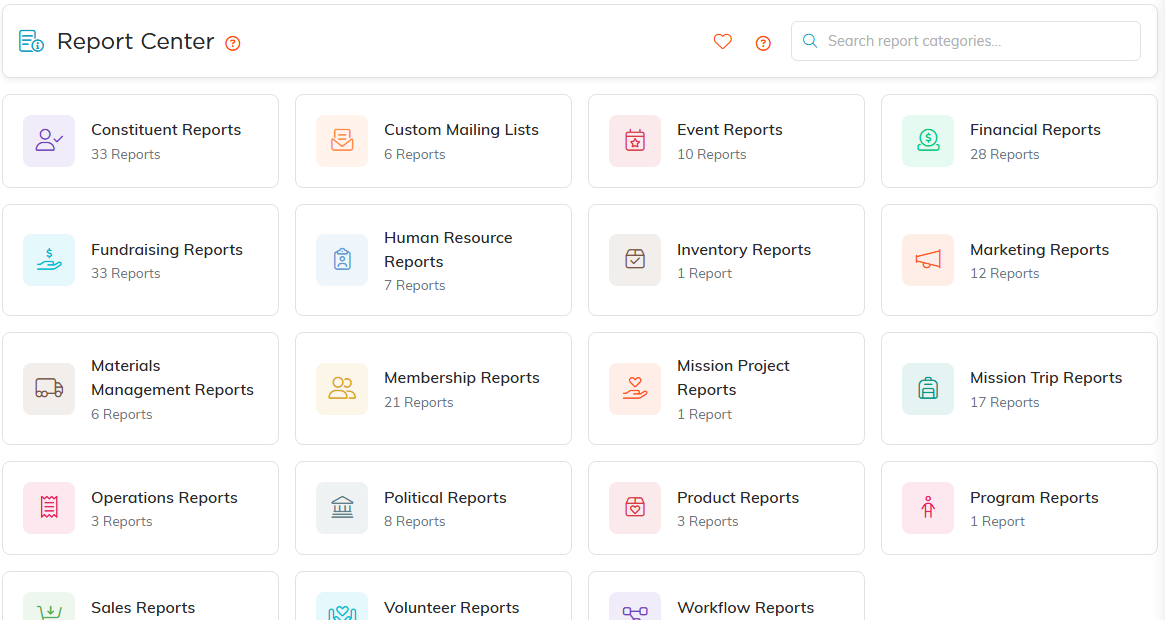
Task: Click '12 Reports' under Marketing Reports
Action: [x=1005, y=274]
